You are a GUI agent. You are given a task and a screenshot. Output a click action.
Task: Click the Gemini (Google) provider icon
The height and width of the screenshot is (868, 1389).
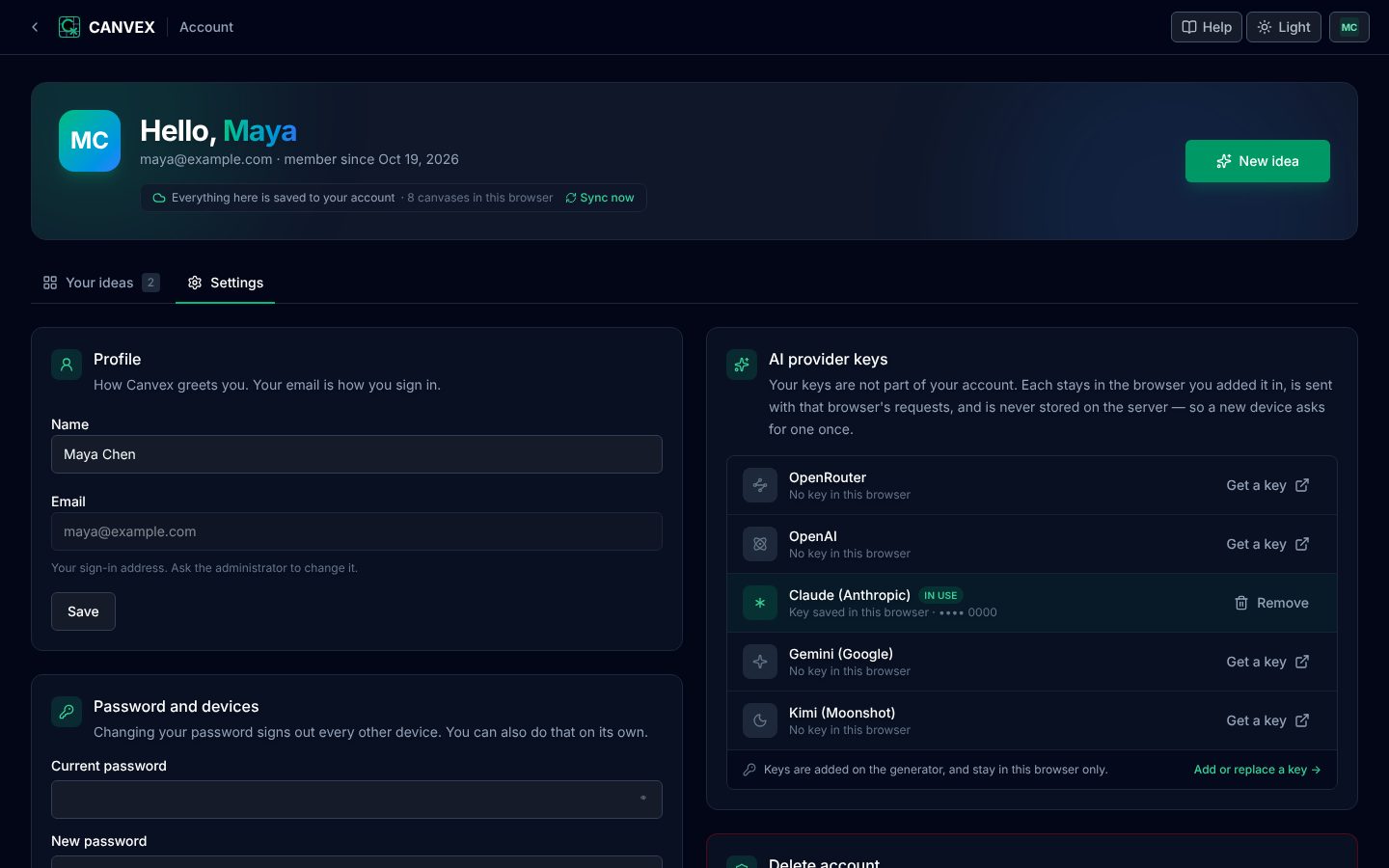pyautogui.click(x=760, y=662)
